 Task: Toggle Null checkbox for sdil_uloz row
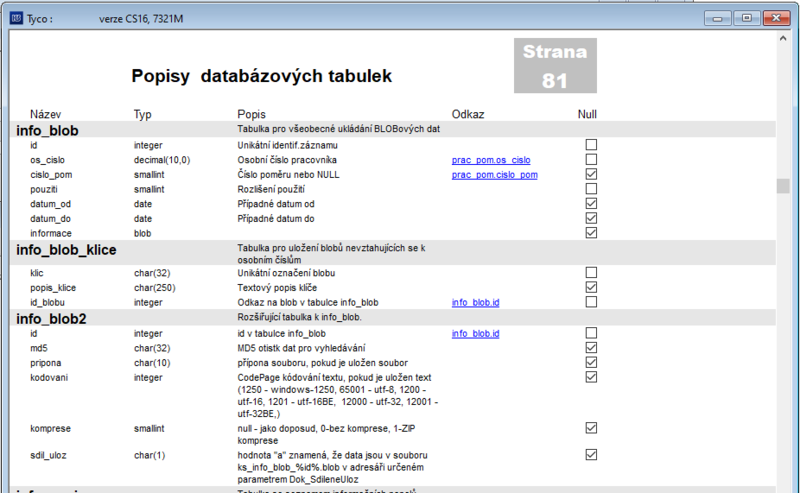pos(591,455)
